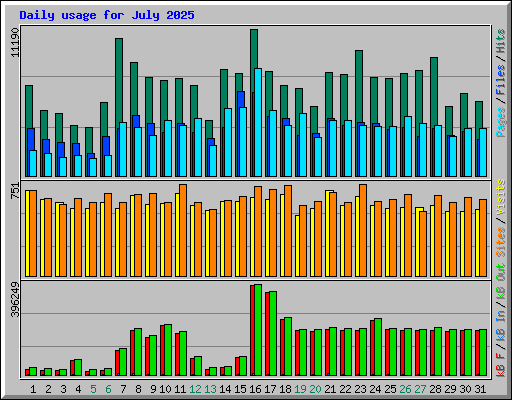Click the vertical 'Sites / Visits' legend
Viewport: 512px width, 400px height.
500,218
